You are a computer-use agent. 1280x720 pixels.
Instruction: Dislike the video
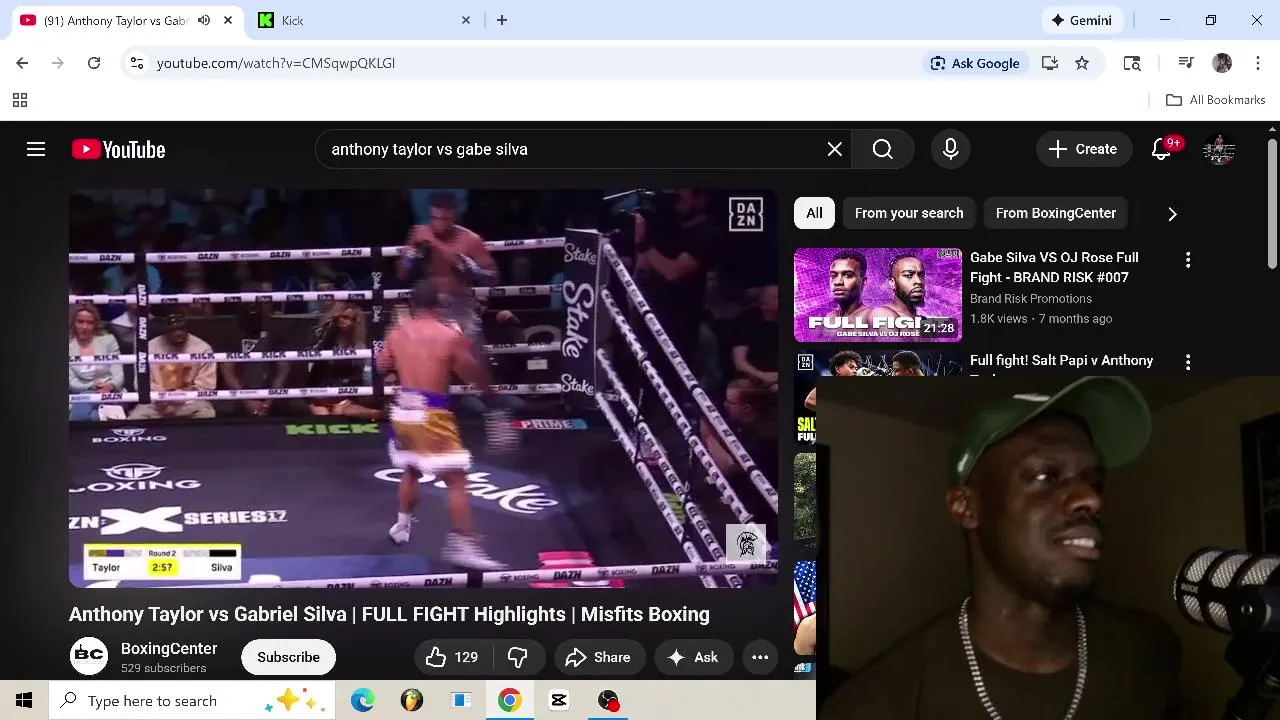518,657
